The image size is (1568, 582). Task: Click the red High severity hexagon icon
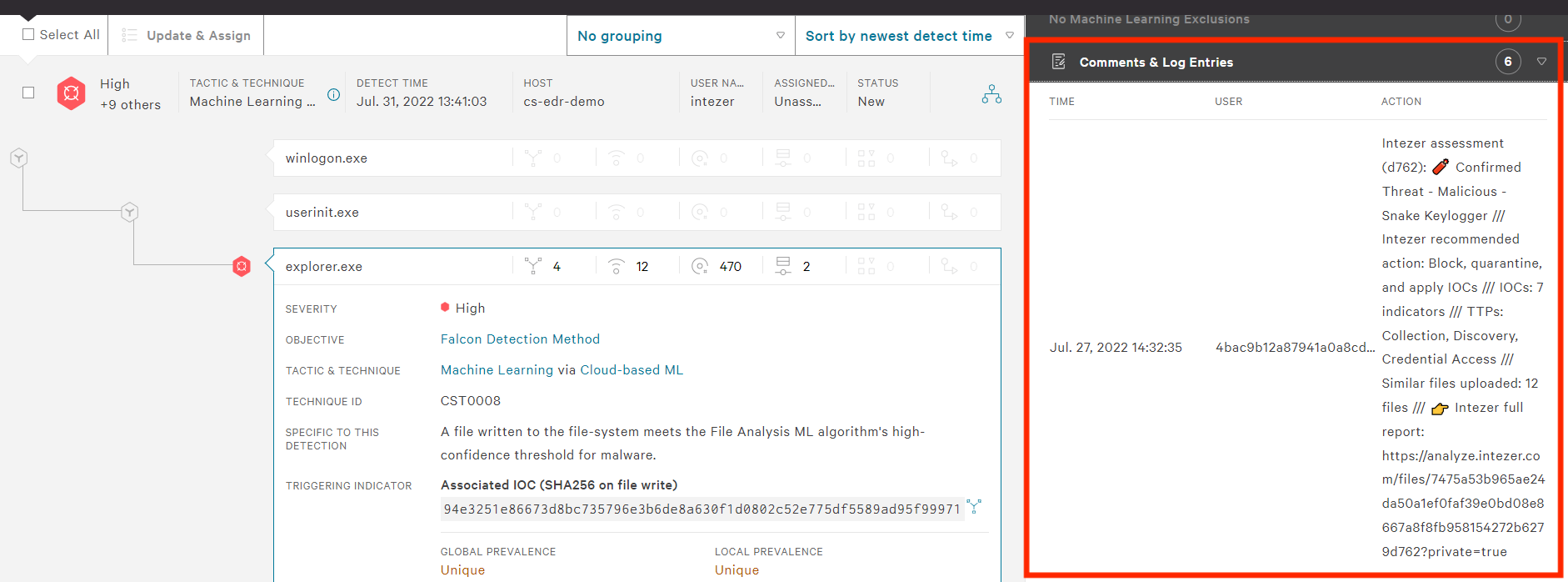pos(72,93)
